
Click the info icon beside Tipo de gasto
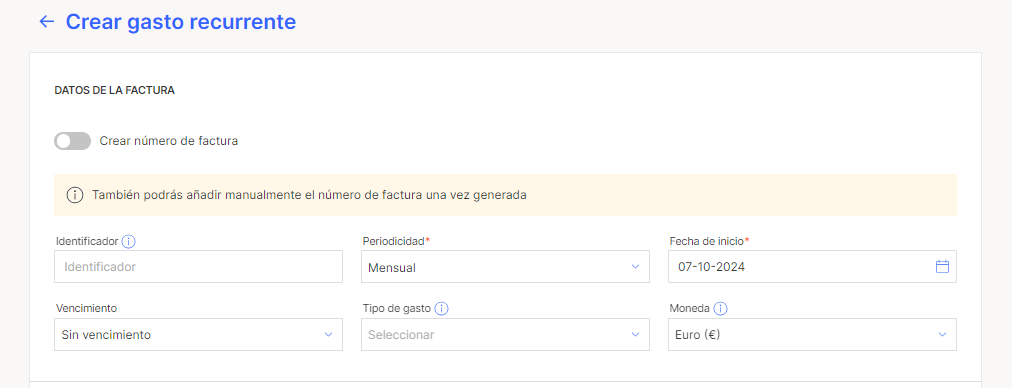click(x=441, y=309)
